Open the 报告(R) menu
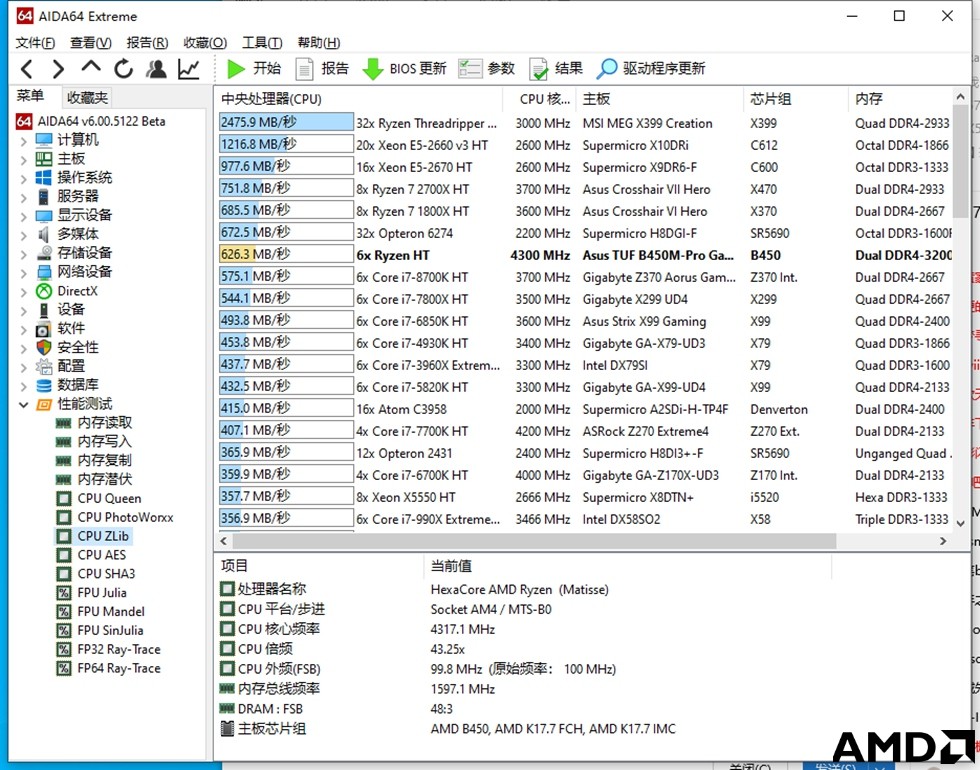Screen dimensions: 980x770 148,42
